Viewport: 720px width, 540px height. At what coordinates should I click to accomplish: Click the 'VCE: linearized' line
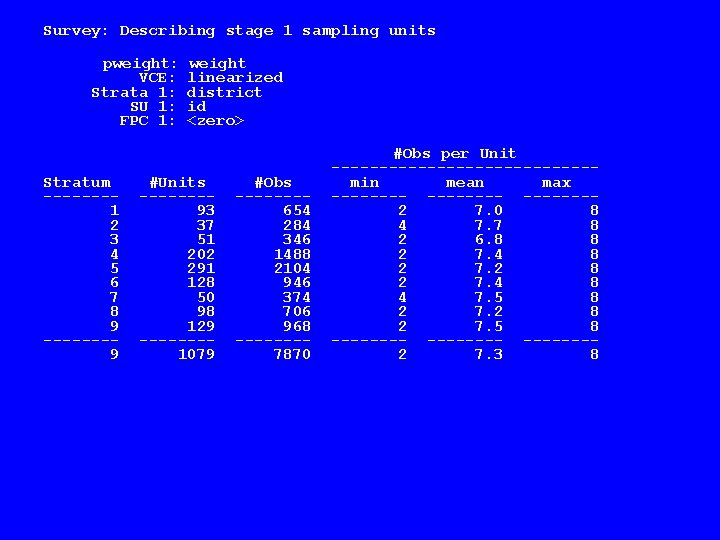[x=211, y=77]
